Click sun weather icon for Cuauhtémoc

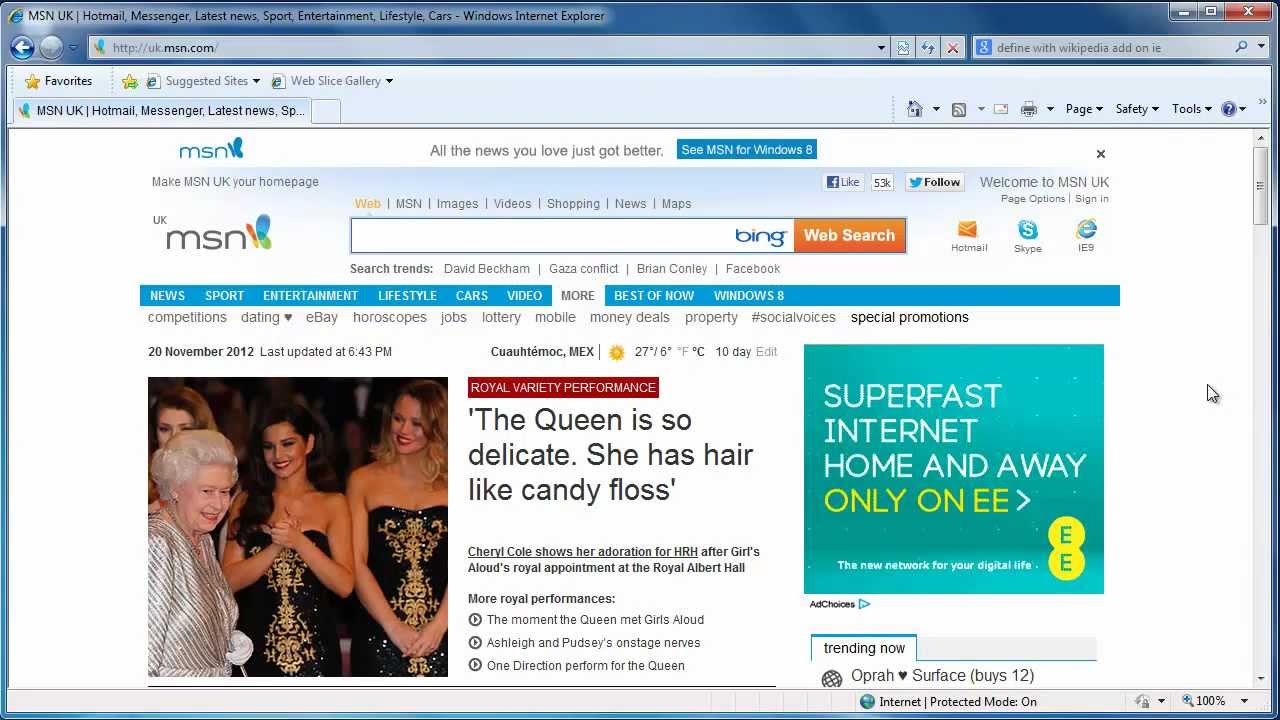617,352
